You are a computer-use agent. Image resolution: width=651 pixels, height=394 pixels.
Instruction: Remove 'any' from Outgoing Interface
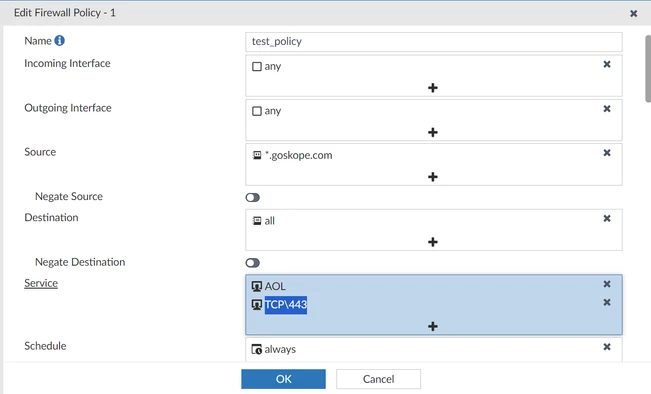tap(607, 109)
